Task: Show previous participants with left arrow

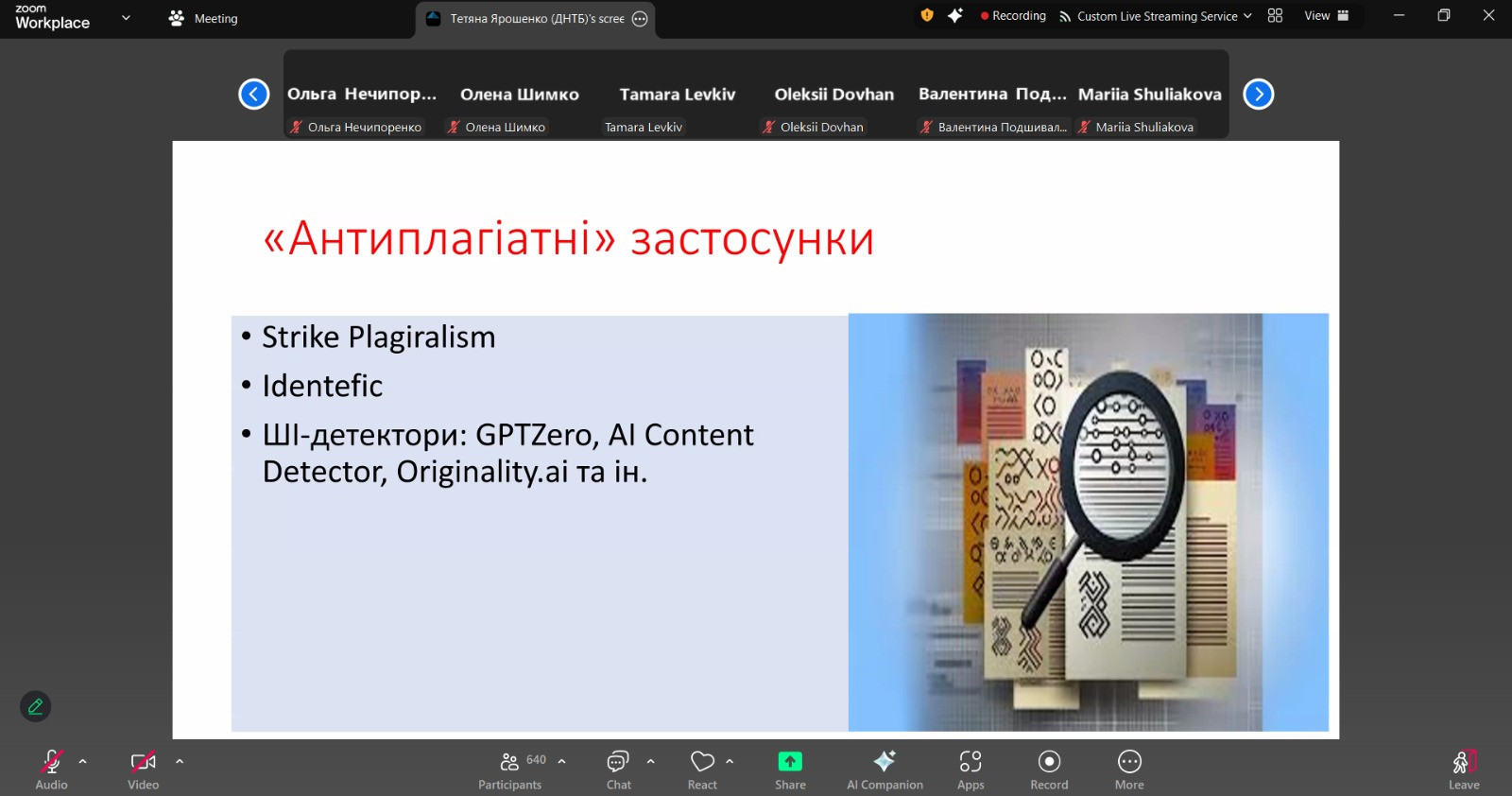Action: (x=254, y=95)
